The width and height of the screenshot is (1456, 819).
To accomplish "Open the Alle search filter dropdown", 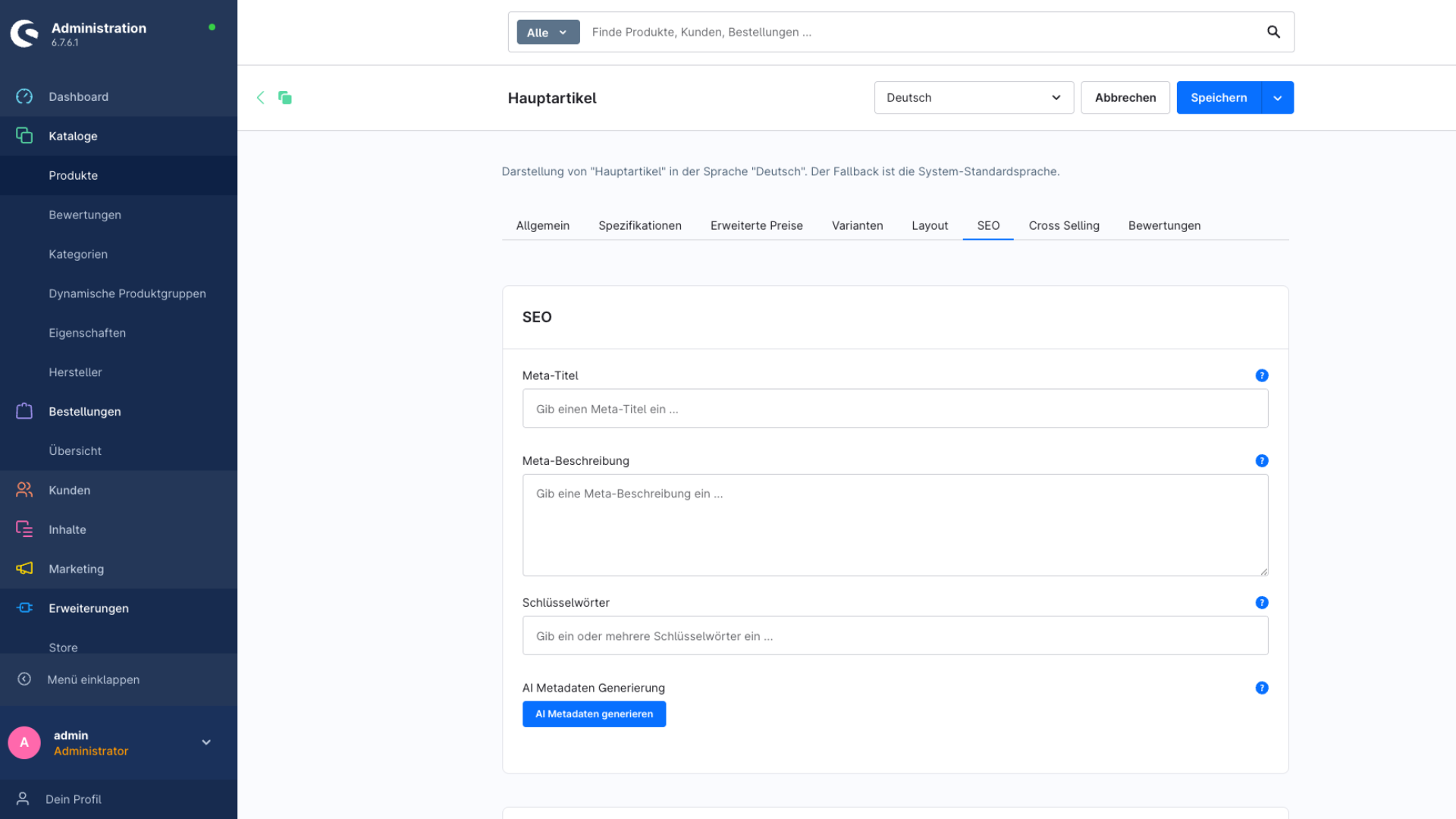I will tap(548, 32).
